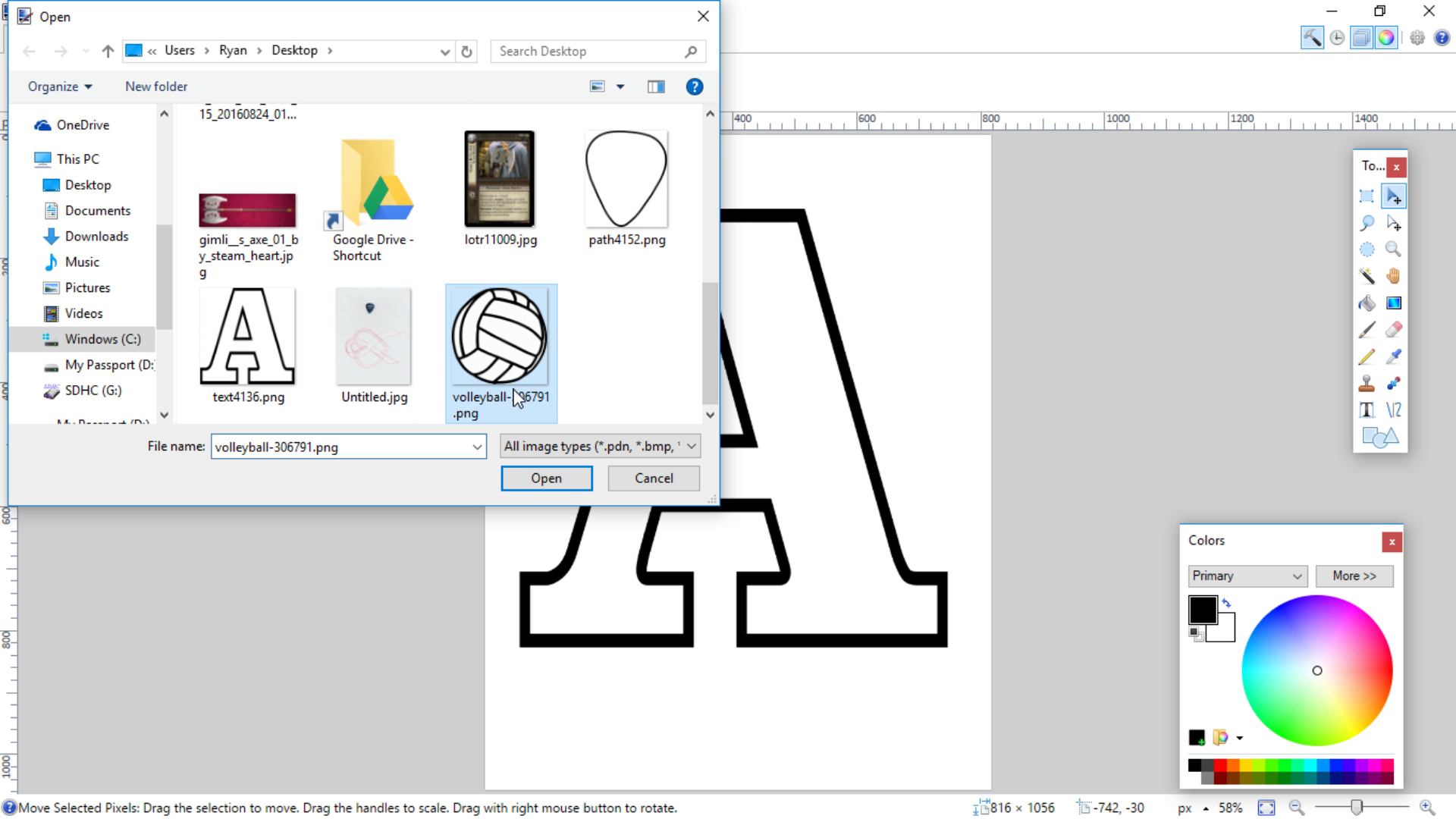1456x819 pixels.
Task: Open dialog help question mark
Action: [x=694, y=86]
